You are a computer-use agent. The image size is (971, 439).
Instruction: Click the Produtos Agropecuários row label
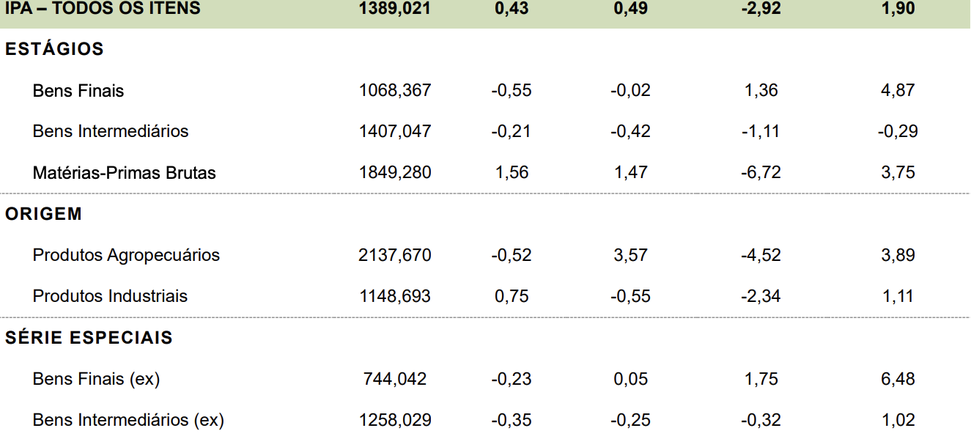[x=126, y=255]
